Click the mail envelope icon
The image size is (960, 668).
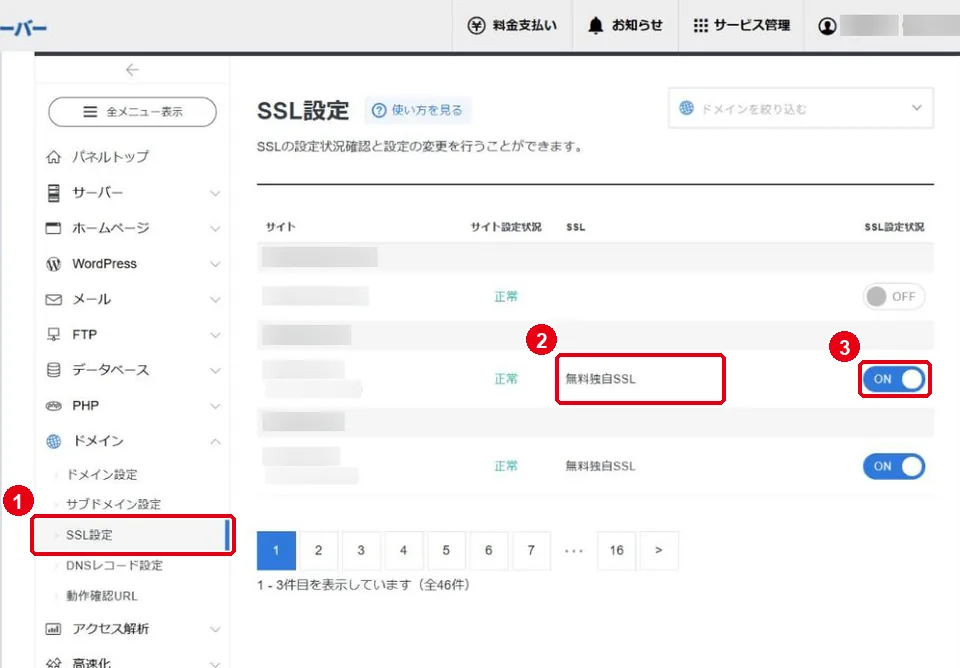[54, 299]
